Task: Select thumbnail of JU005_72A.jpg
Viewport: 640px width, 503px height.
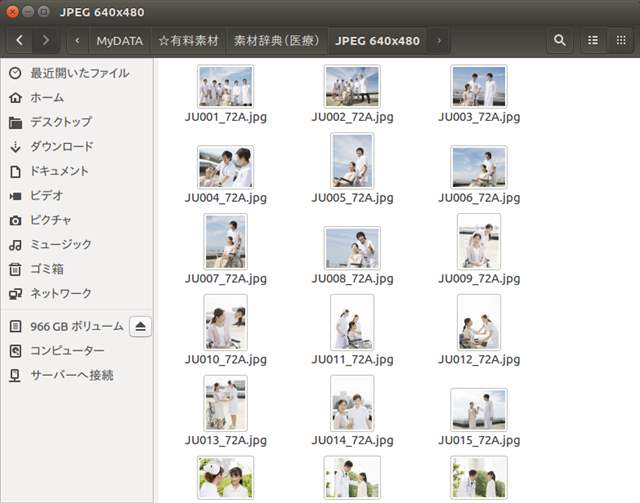Action: click(x=352, y=161)
